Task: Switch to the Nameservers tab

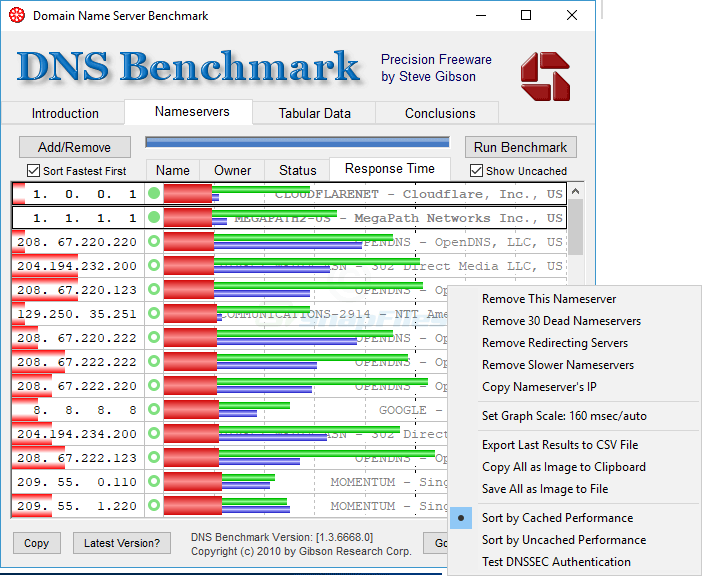Action: click(192, 111)
